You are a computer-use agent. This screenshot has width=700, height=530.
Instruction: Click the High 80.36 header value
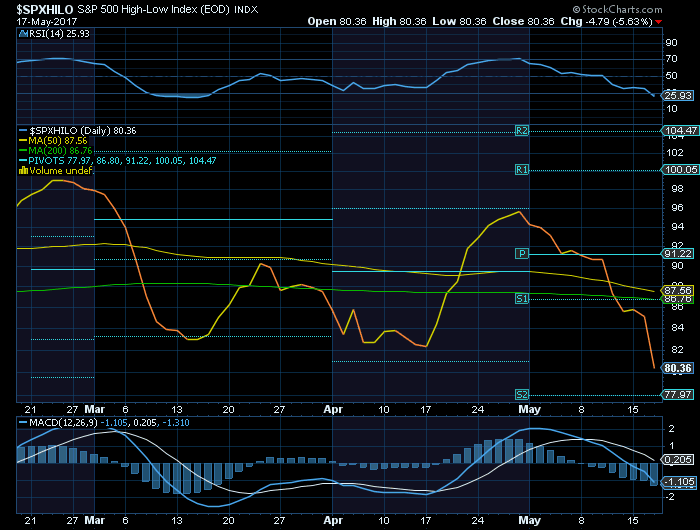(x=399, y=21)
